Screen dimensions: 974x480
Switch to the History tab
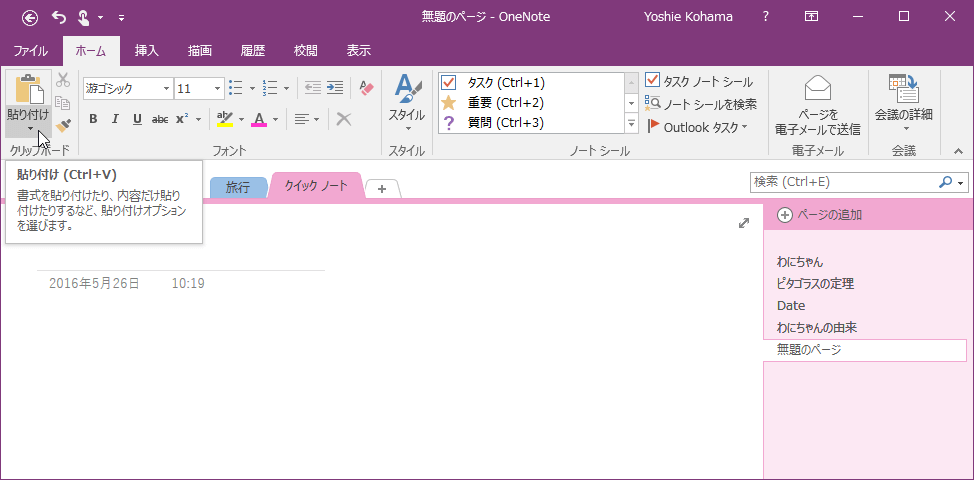tap(253, 51)
